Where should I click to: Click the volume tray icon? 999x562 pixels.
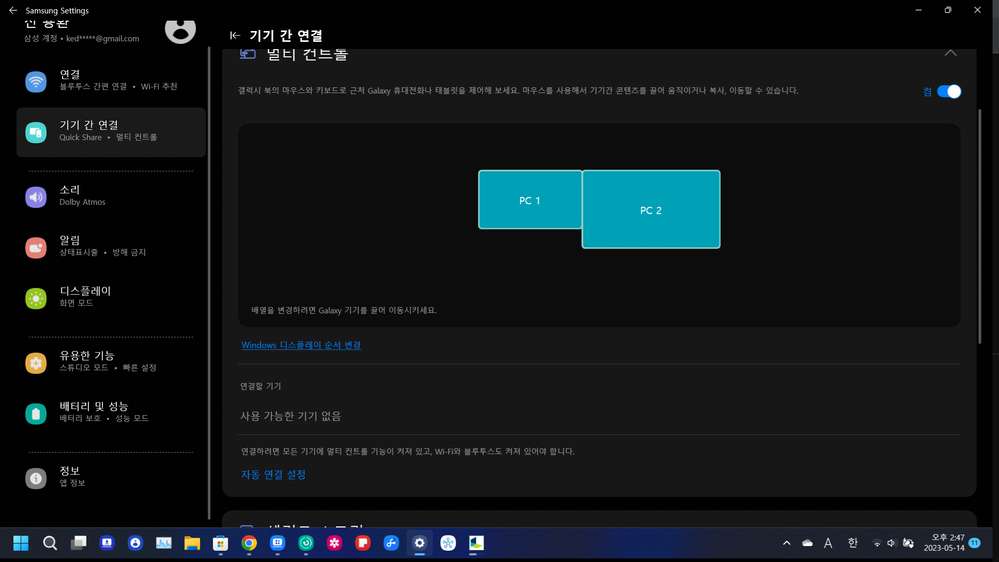[891, 544]
